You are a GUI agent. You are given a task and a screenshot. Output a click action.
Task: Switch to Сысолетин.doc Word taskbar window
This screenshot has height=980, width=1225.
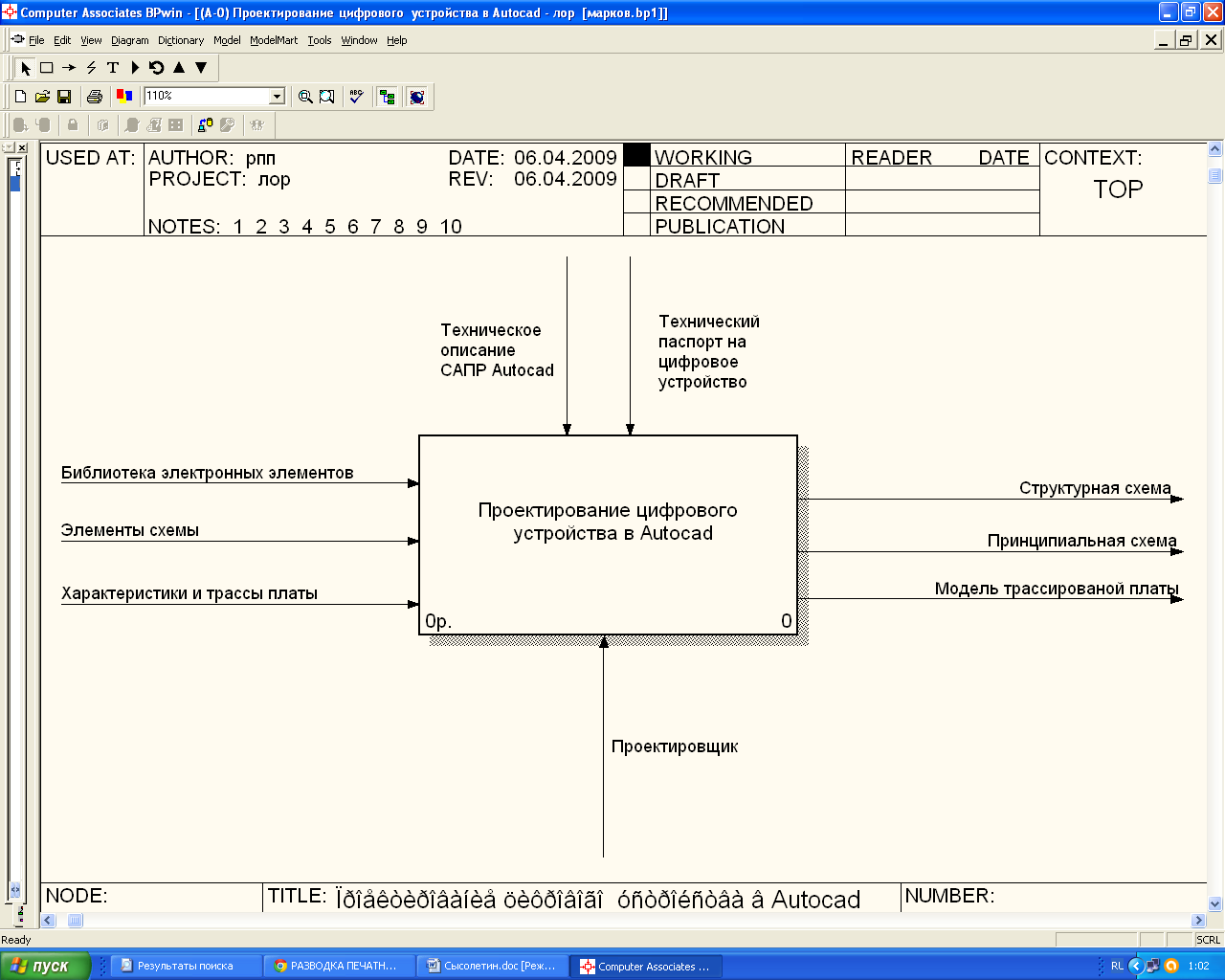pyautogui.click(x=494, y=966)
